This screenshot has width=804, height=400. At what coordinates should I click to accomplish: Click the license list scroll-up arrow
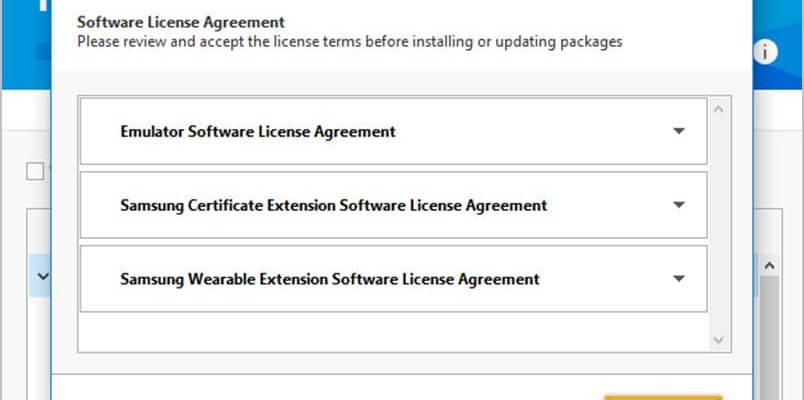[719, 109]
